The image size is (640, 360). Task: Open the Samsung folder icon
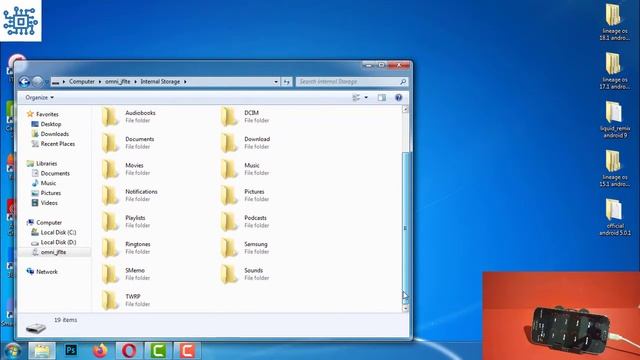(229, 248)
